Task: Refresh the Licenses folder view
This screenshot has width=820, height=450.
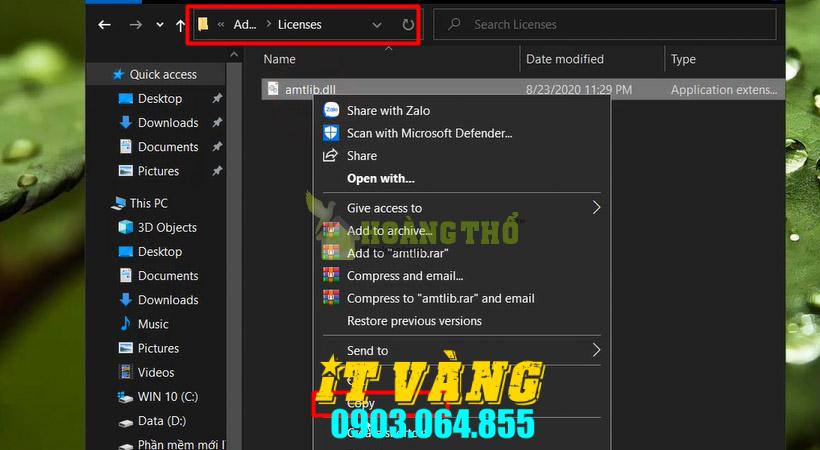Action: tap(408, 25)
